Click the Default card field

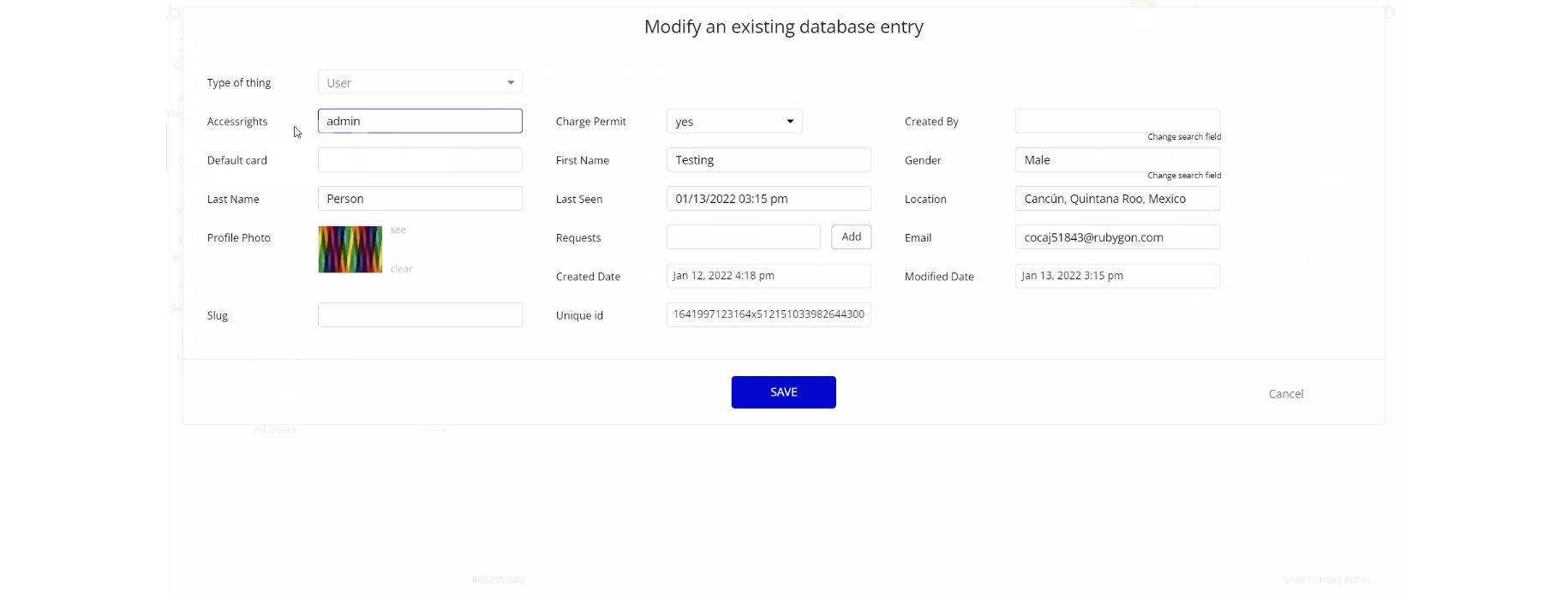(420, 160)
